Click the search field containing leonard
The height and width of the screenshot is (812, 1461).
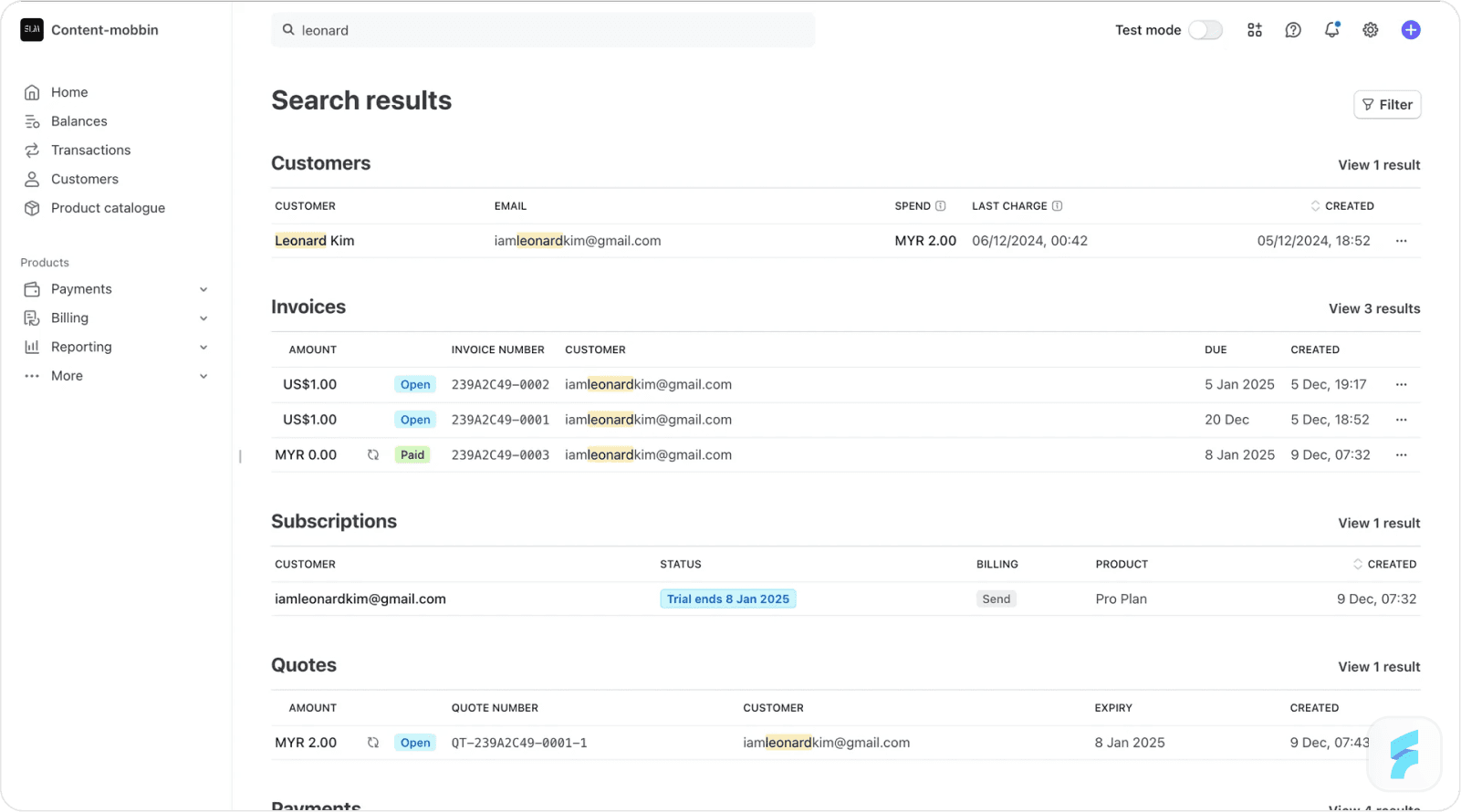[x=543, y=30]
